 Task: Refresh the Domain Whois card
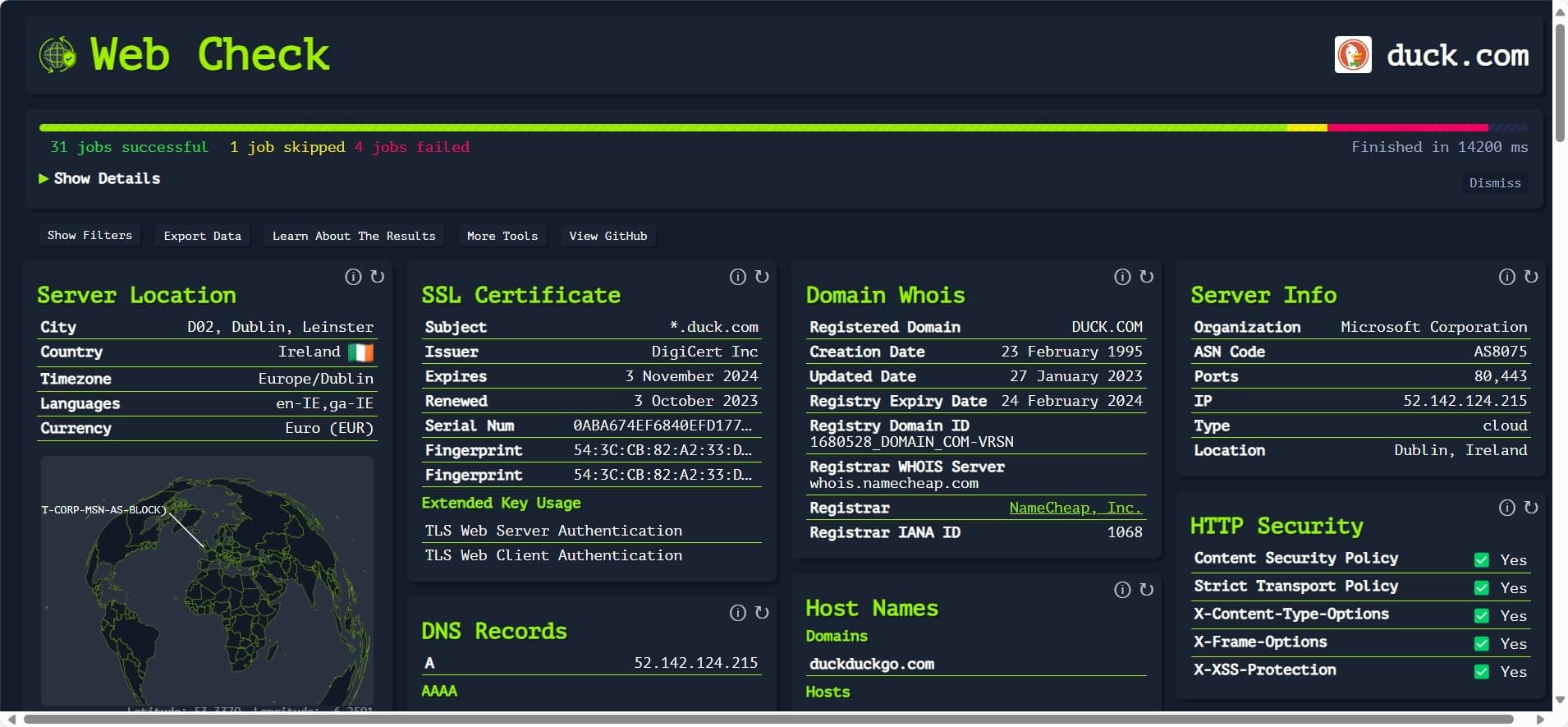[1147, 277]
